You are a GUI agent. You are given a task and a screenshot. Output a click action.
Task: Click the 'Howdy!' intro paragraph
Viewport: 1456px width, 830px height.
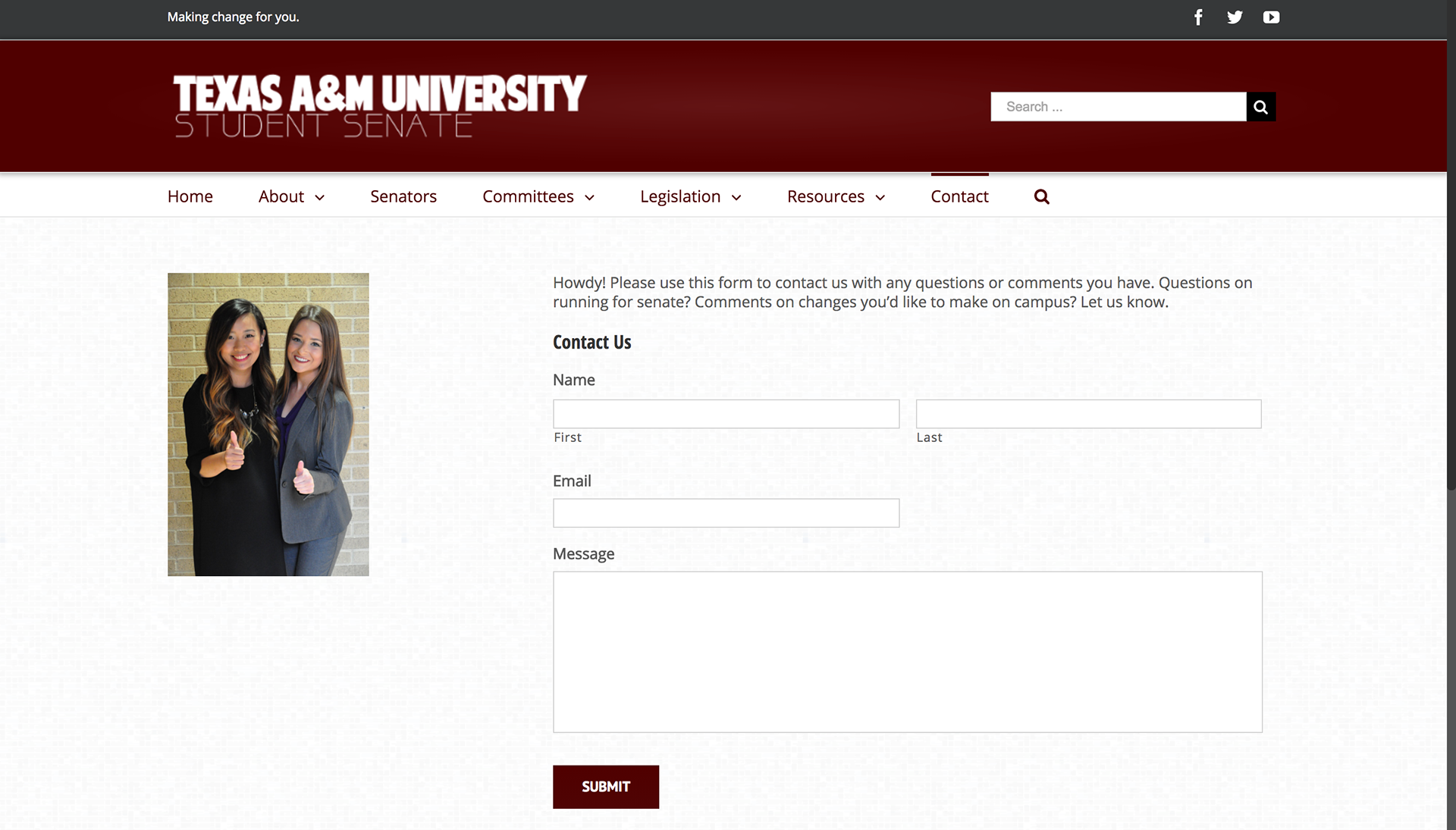coord(902,293)
